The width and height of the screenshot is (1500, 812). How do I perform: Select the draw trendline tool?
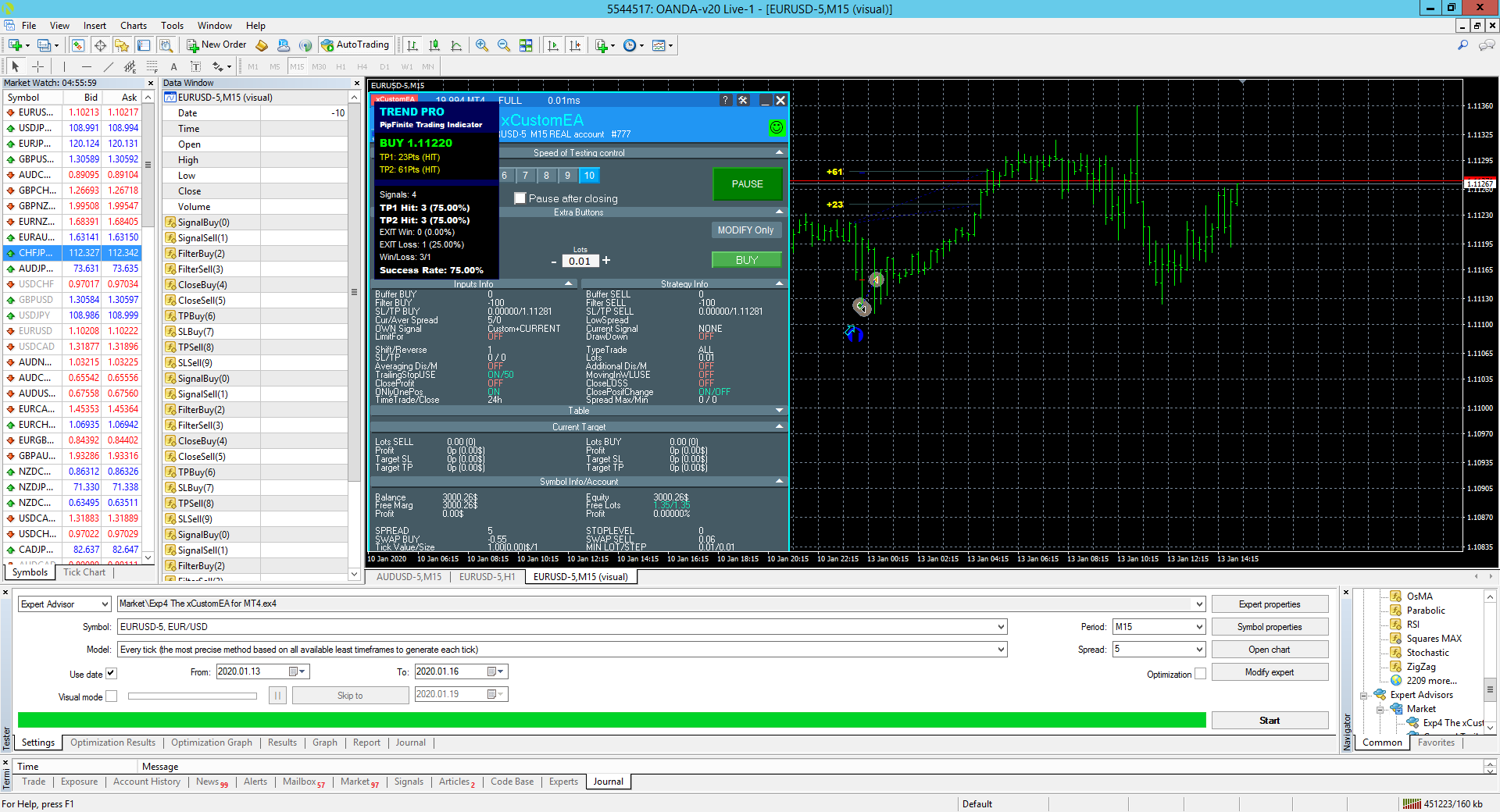coord(109,66)
